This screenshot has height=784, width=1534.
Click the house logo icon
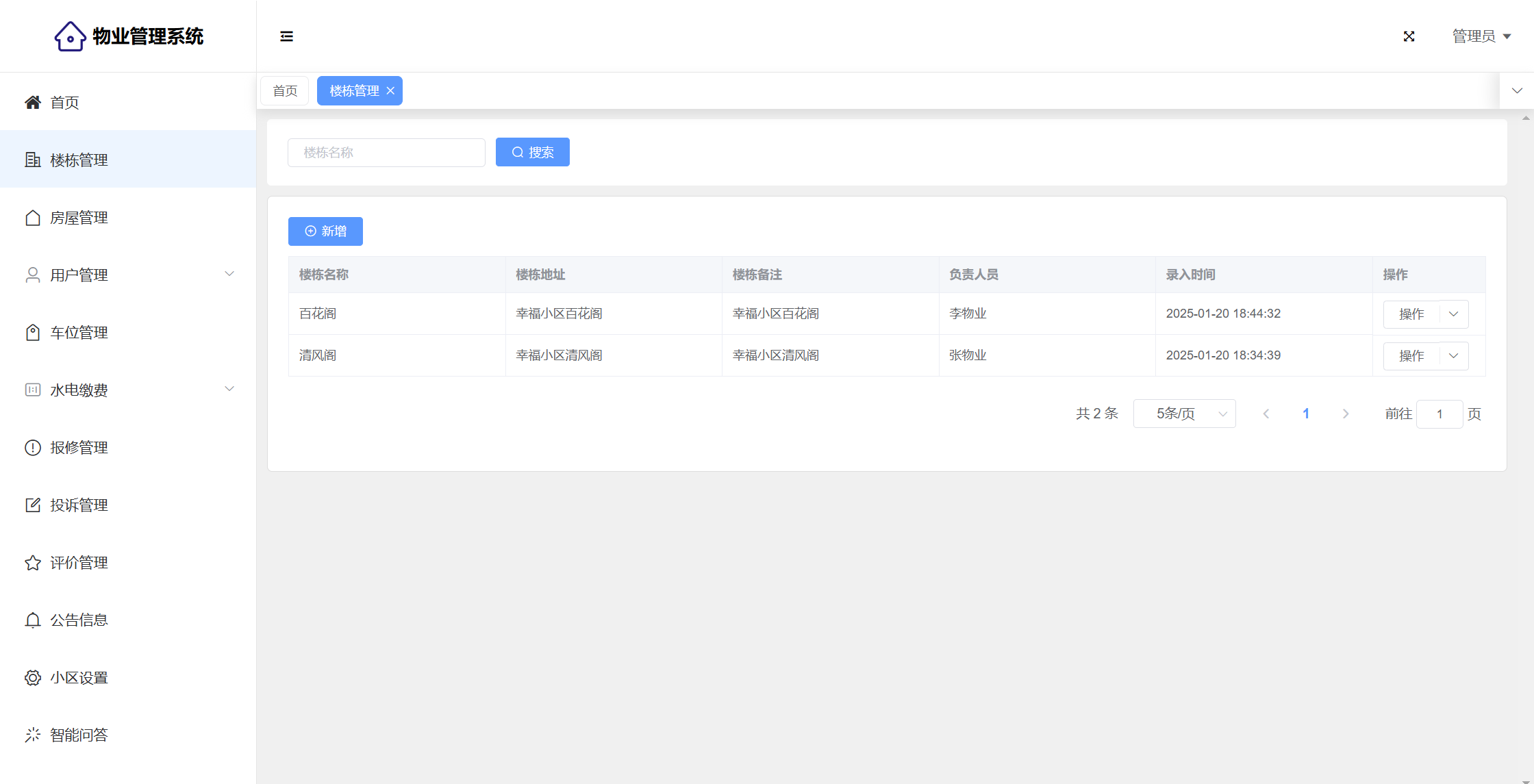tap(70, 36)
